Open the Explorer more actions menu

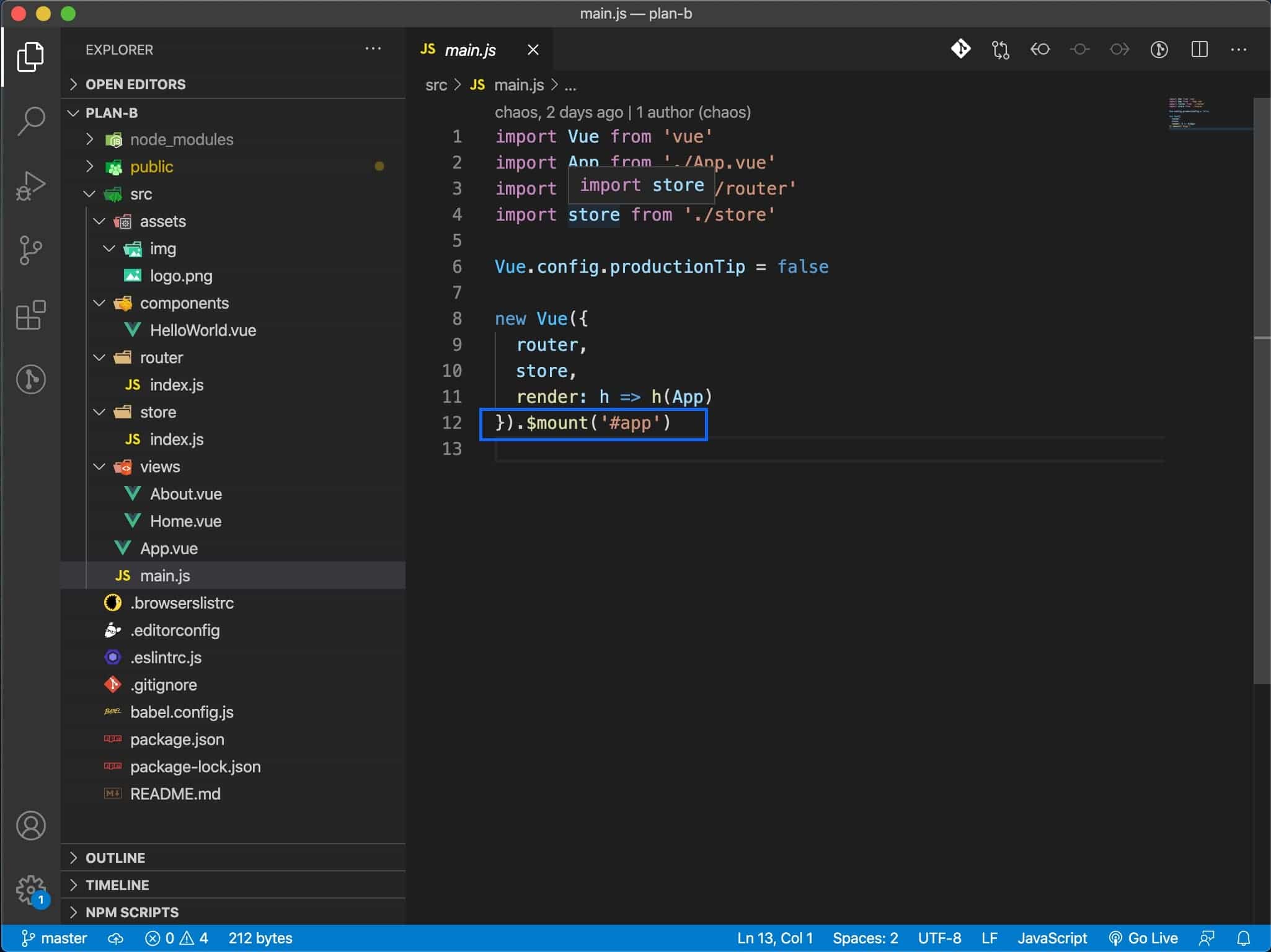373,49
